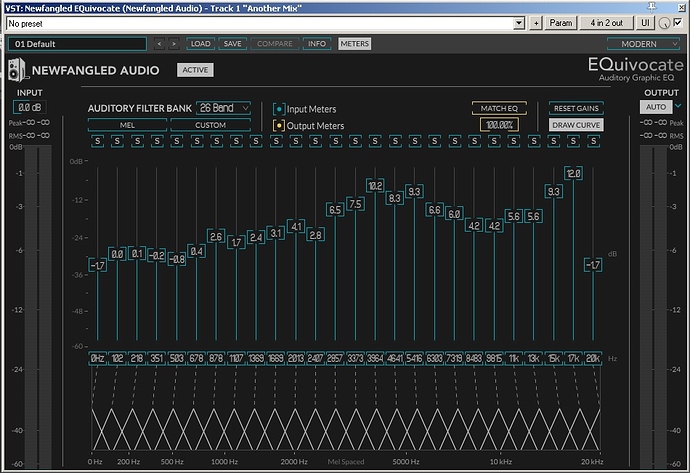Image resolution: width=690 pixels, height=473 pixels.
Task: Solo the 503 Hz band
Action: click(x=177, y=141)
